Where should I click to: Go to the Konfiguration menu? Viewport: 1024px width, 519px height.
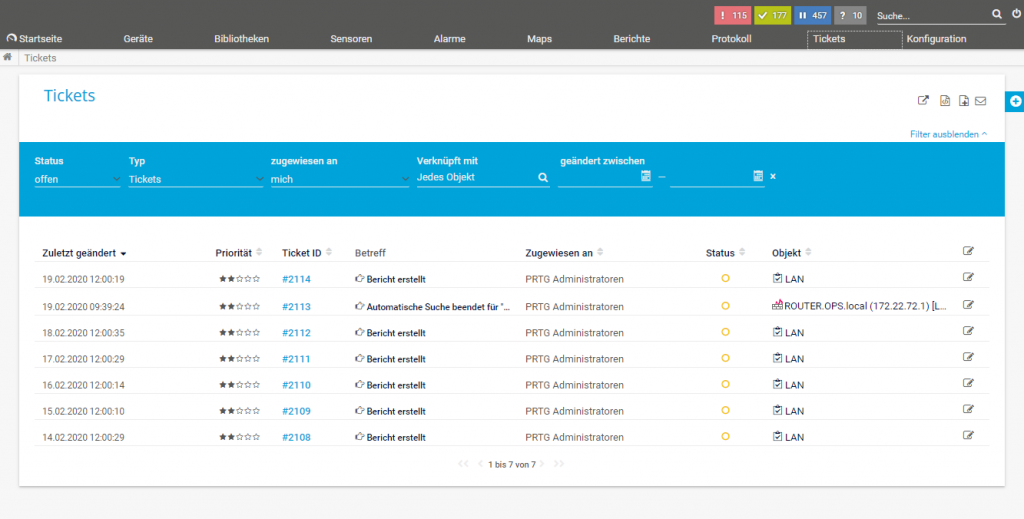[936, 39]
